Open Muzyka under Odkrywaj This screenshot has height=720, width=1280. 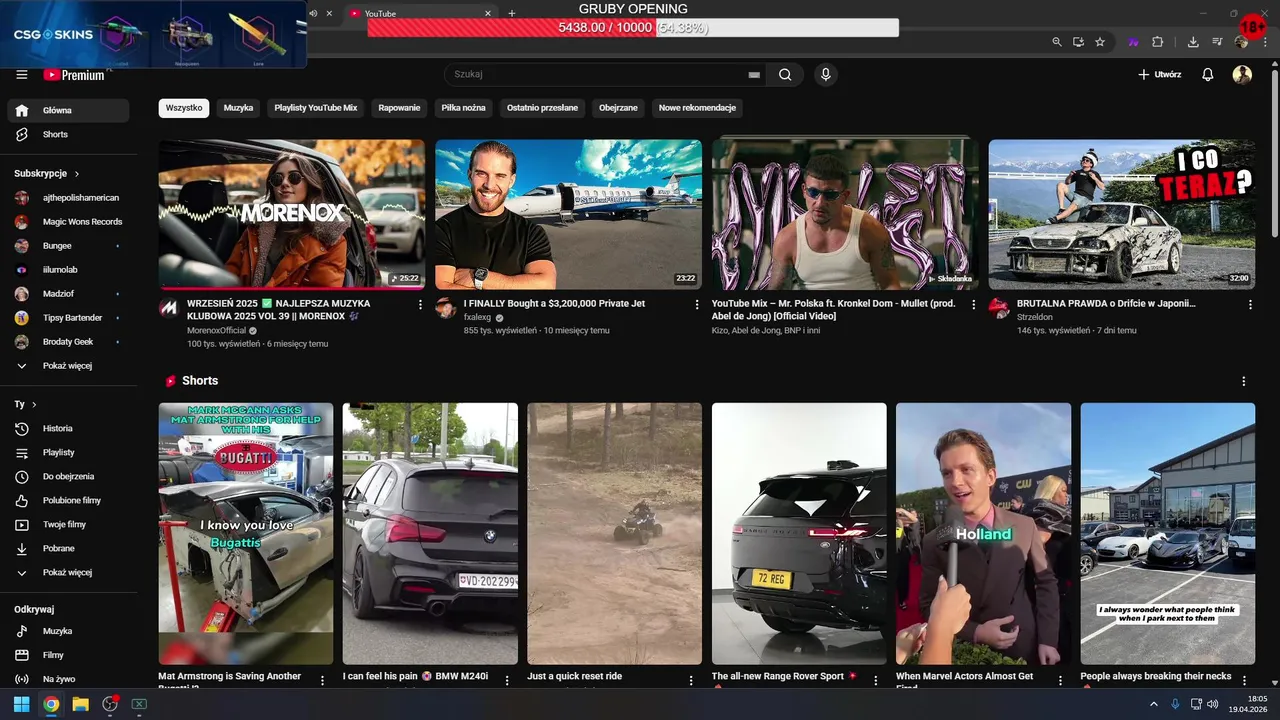[68, 632]
